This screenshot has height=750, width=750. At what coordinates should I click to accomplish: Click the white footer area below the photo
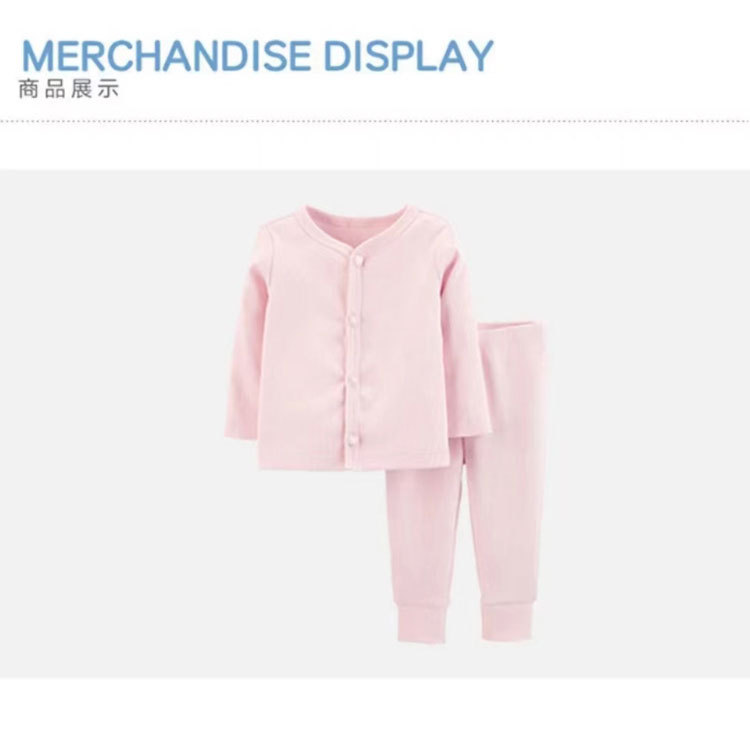pyautogui.click(x=375, y=714)
